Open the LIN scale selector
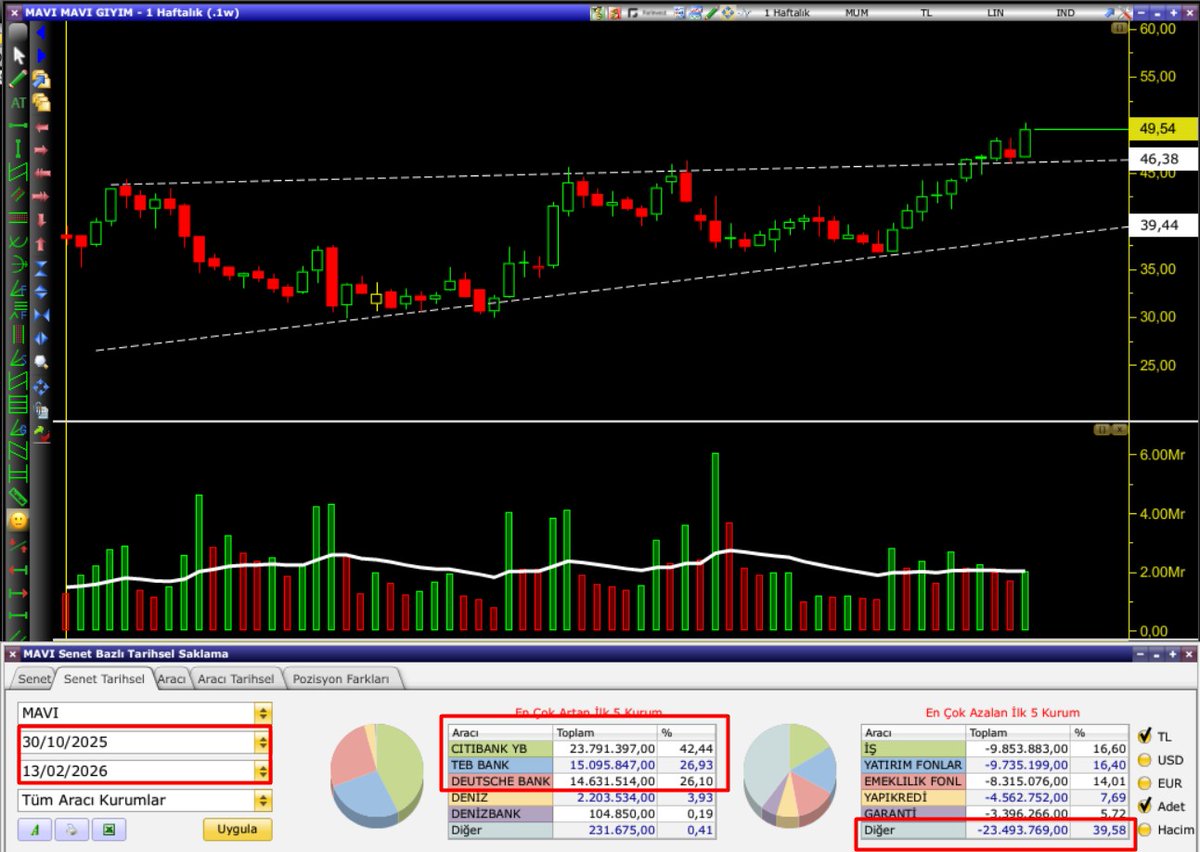 995,13
